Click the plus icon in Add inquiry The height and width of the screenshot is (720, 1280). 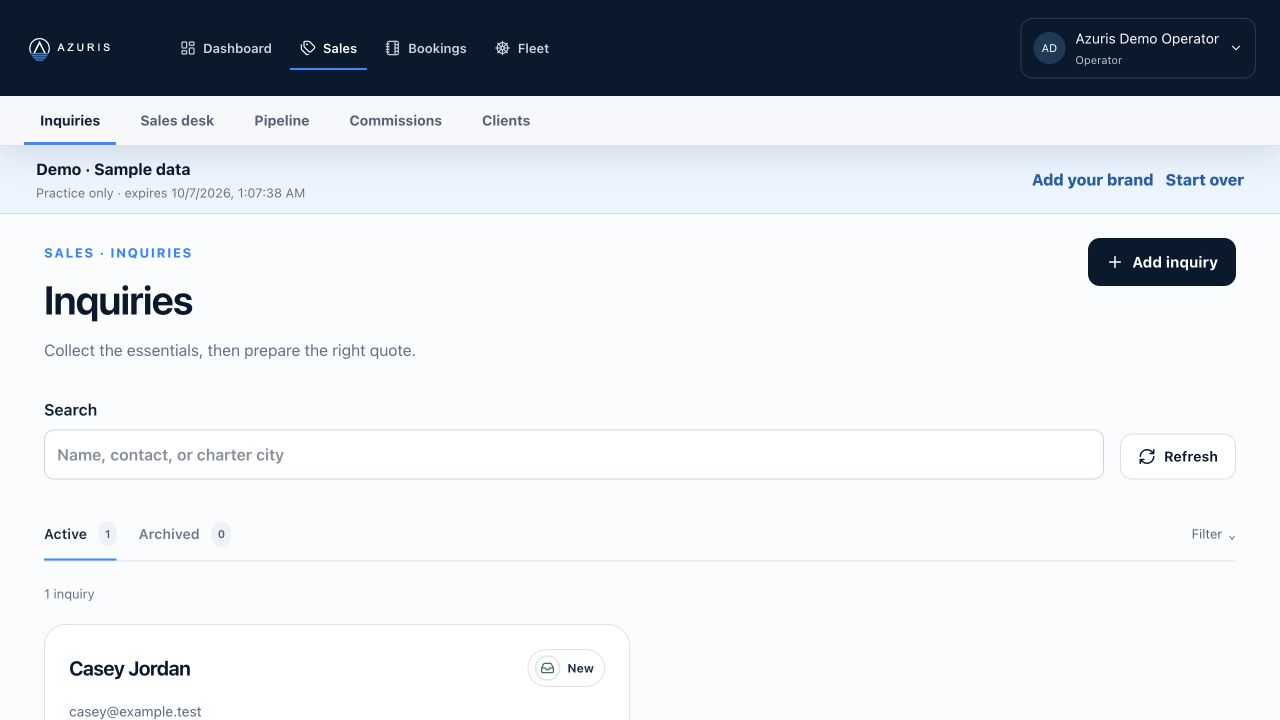tap(1115, 262)
